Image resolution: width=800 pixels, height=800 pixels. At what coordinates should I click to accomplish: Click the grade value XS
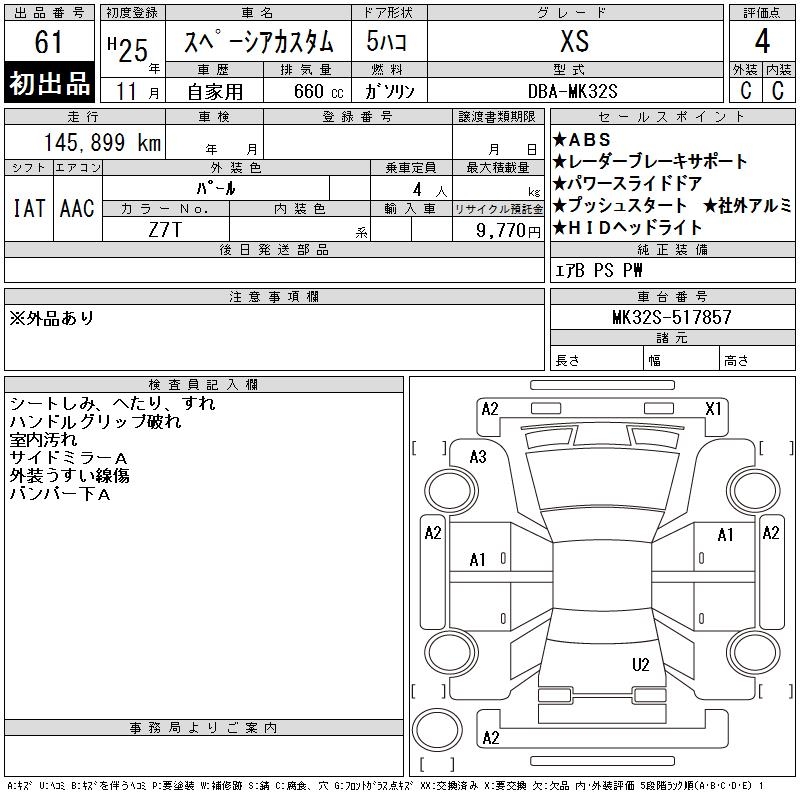[575, 41]
